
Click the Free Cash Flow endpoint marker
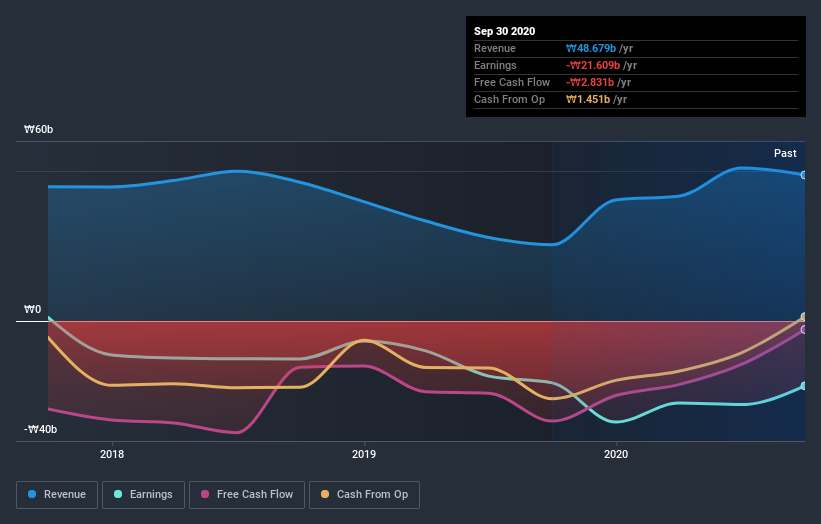click(804, 330)
